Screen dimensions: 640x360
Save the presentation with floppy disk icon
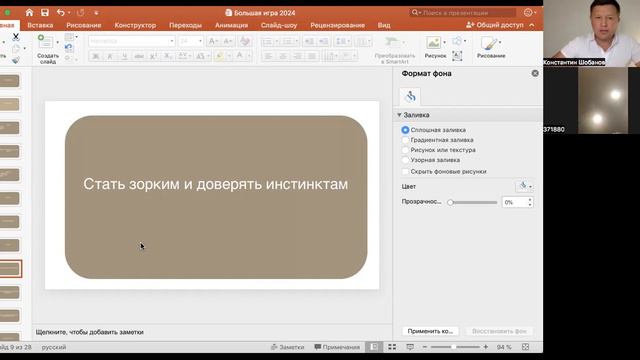point(45,13)
